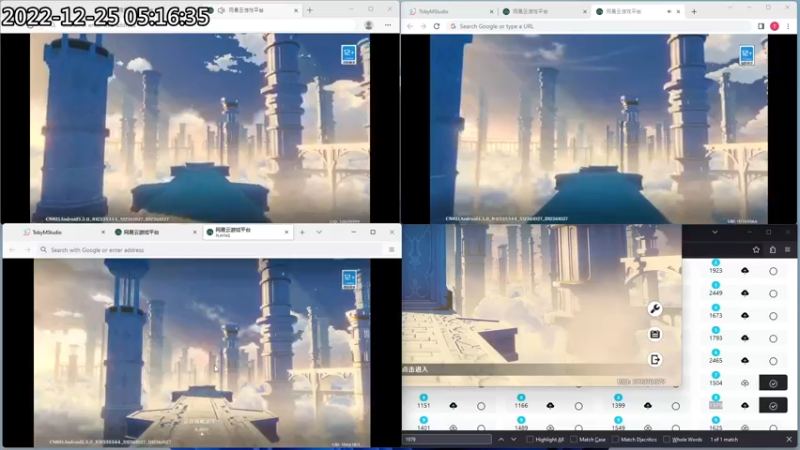Open tab search chevron in top-right Chrome
The width and height of the screenshot is (800, 450).
click(x=730, y=8)
